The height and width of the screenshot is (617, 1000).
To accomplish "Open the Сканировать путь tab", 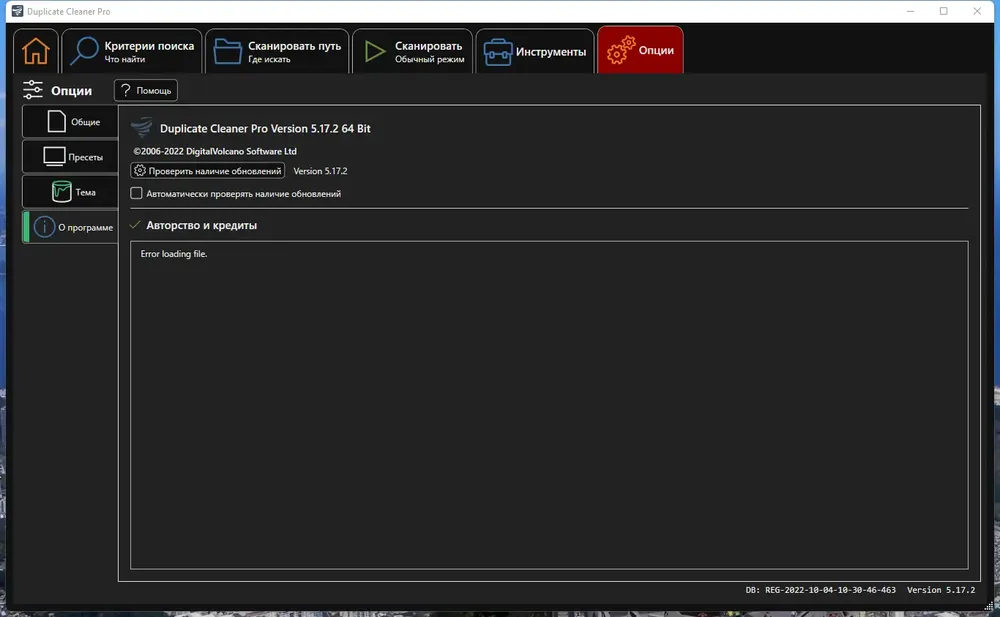I will (x=277, y=51).
